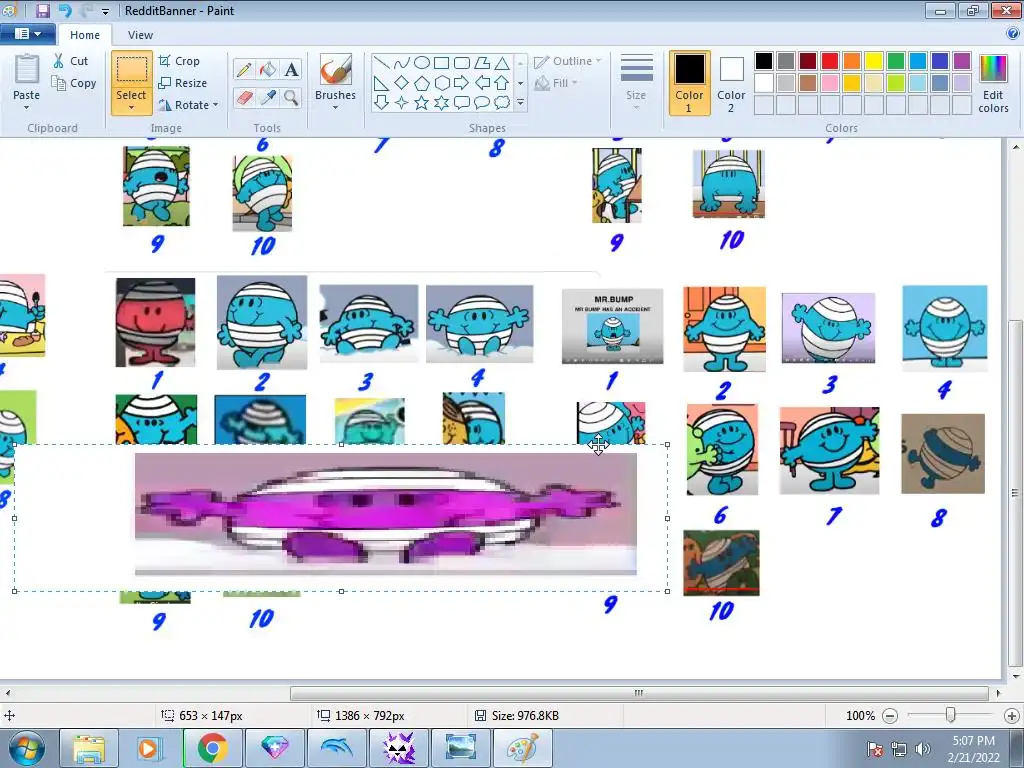1024x768 pixels.
Task: Expand the Brushes dropdown arrow
Action: 336,108
